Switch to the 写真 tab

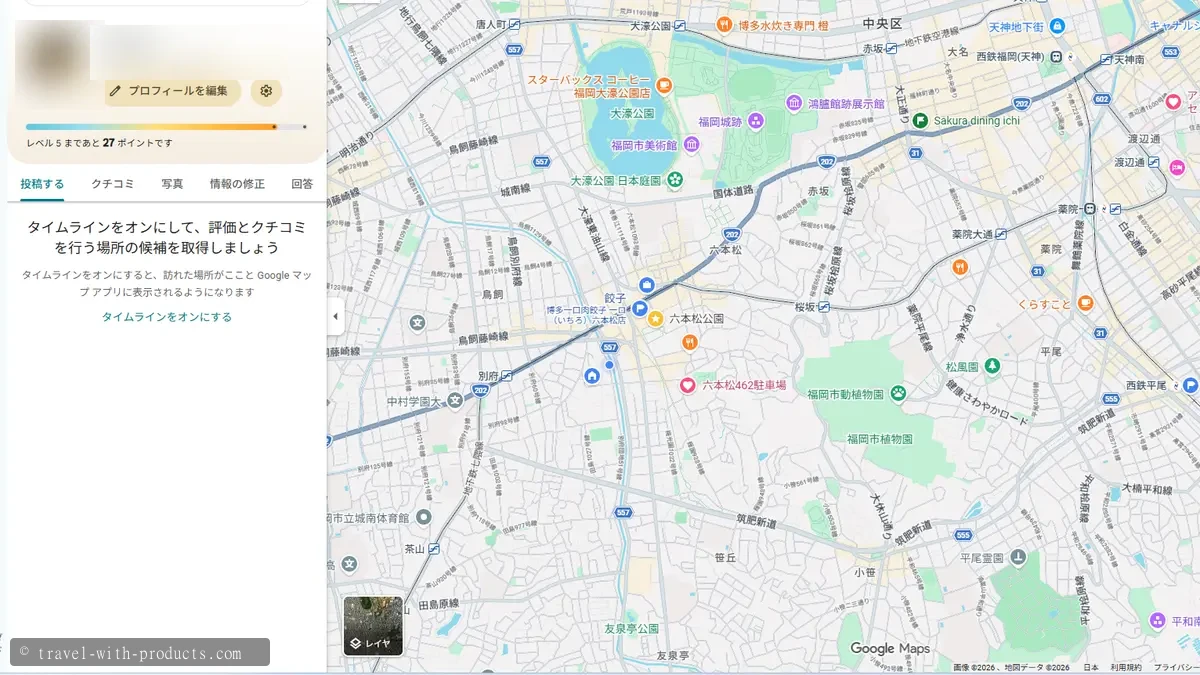click(x=173, y=184)
